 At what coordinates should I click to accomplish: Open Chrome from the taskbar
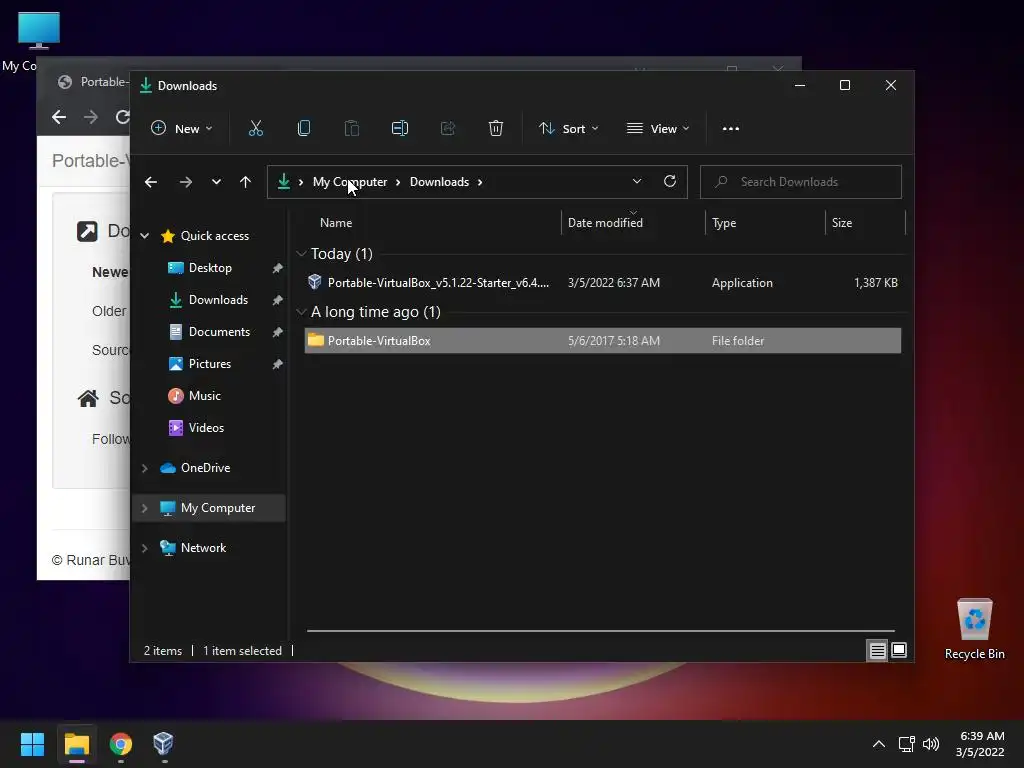pyautogui.click(x=121, y=744)
